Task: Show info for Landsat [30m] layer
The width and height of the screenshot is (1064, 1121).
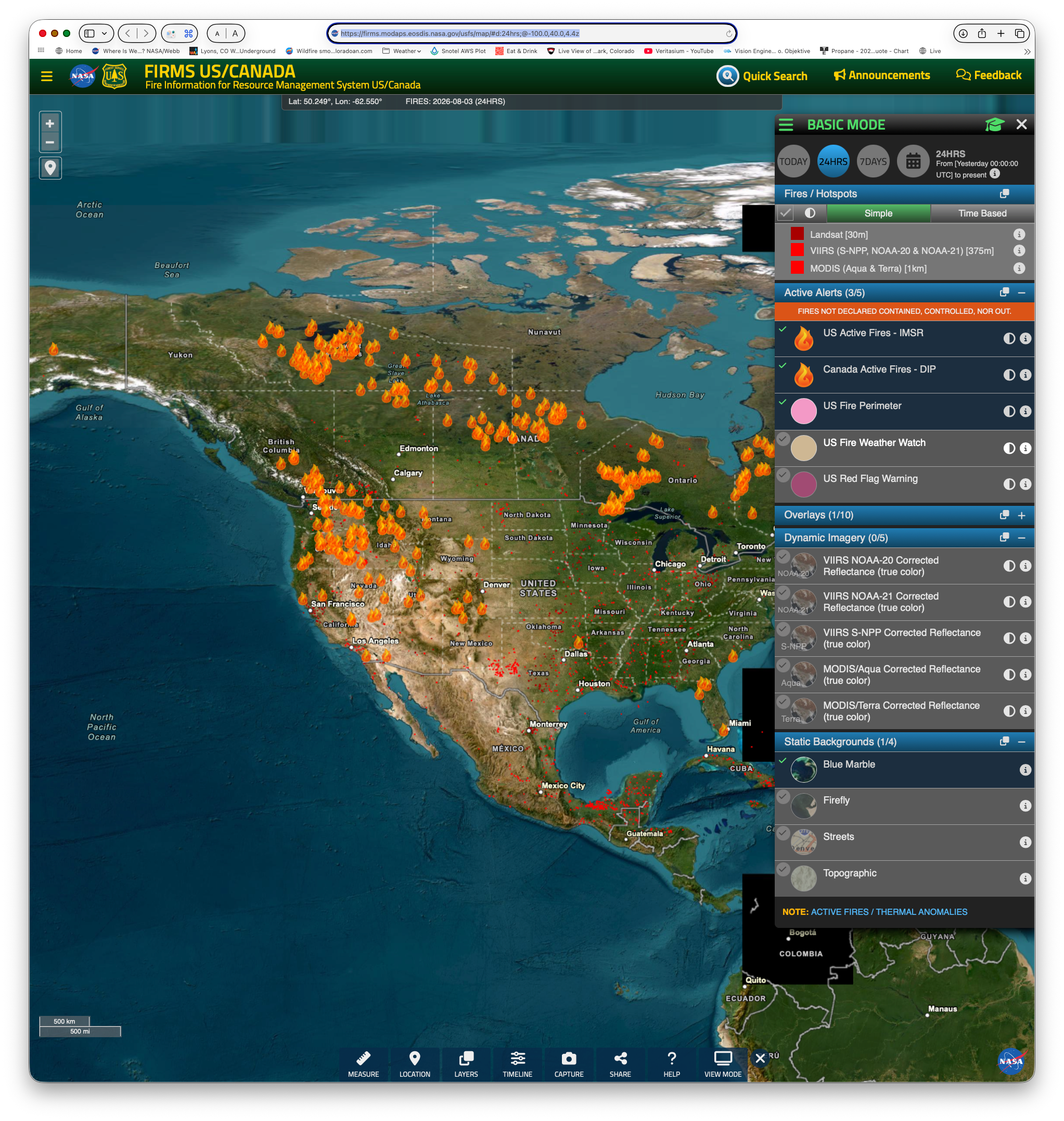Action: pyautogui.click(x=1019, y=234)
